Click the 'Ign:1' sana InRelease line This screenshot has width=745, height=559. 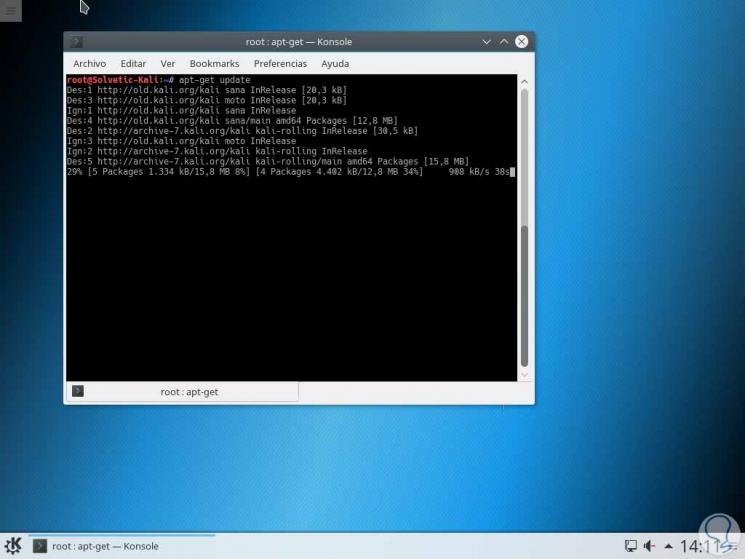point(181,111)
